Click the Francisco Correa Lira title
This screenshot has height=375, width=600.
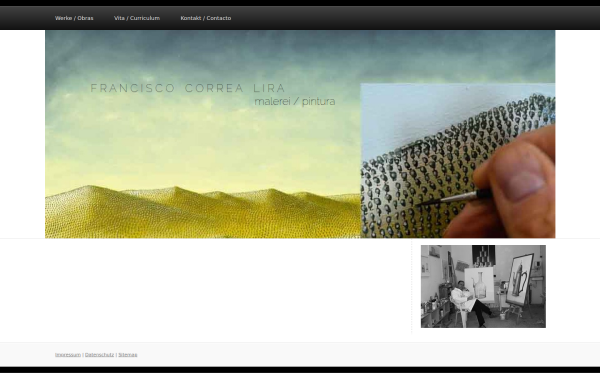[188, 88]
